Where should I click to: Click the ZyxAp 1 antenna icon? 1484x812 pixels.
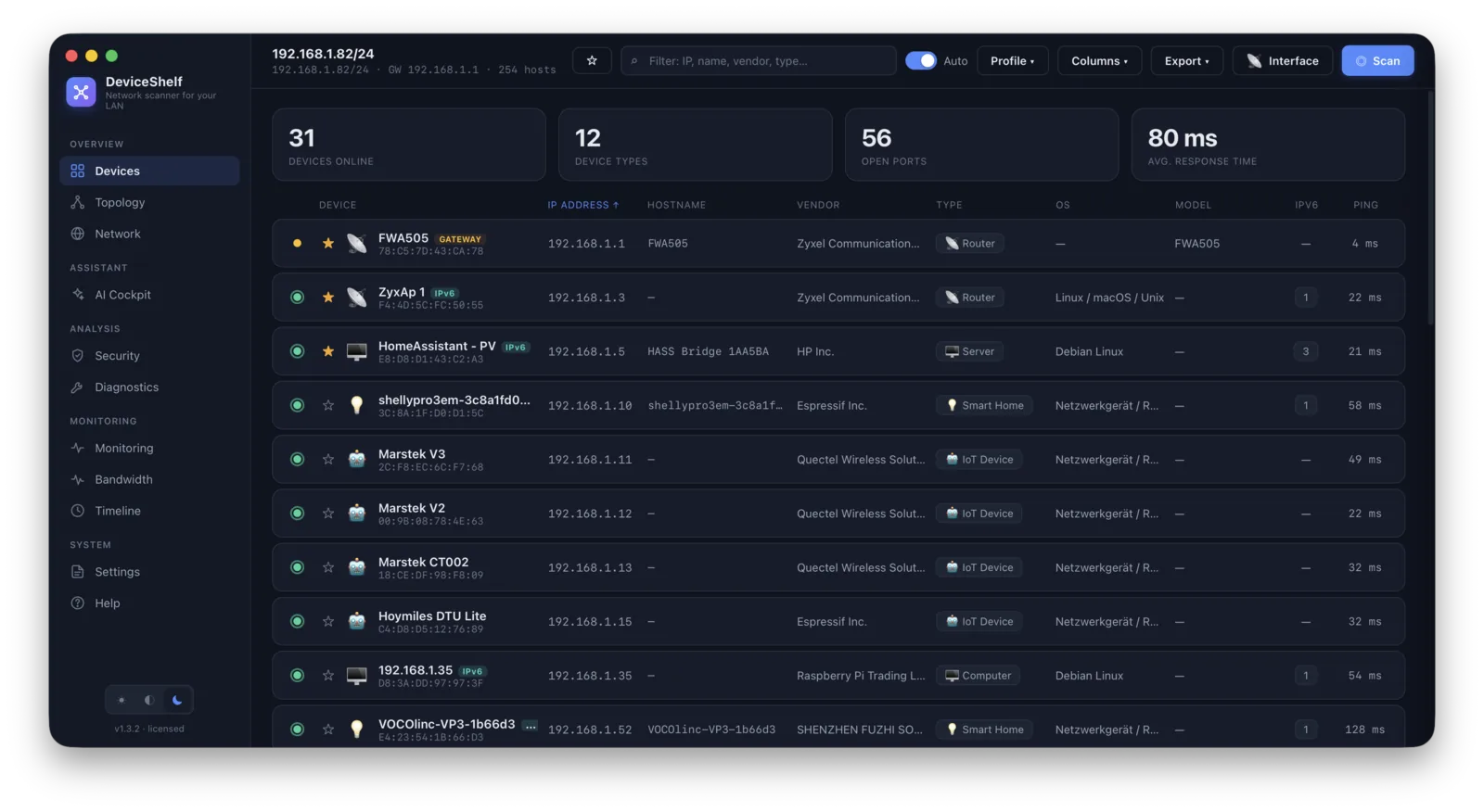click(357, 298)
